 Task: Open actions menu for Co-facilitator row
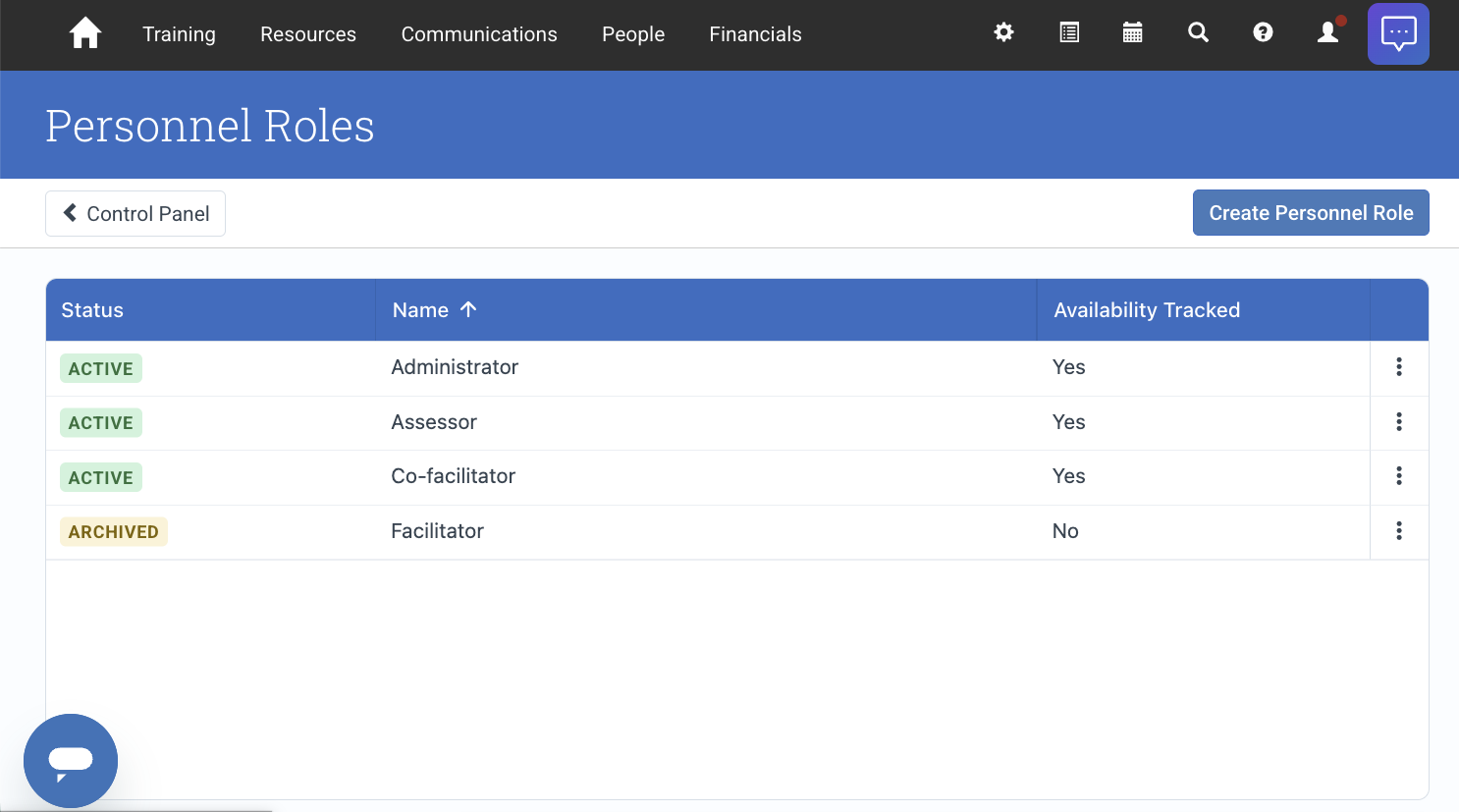coord(1399,476)
